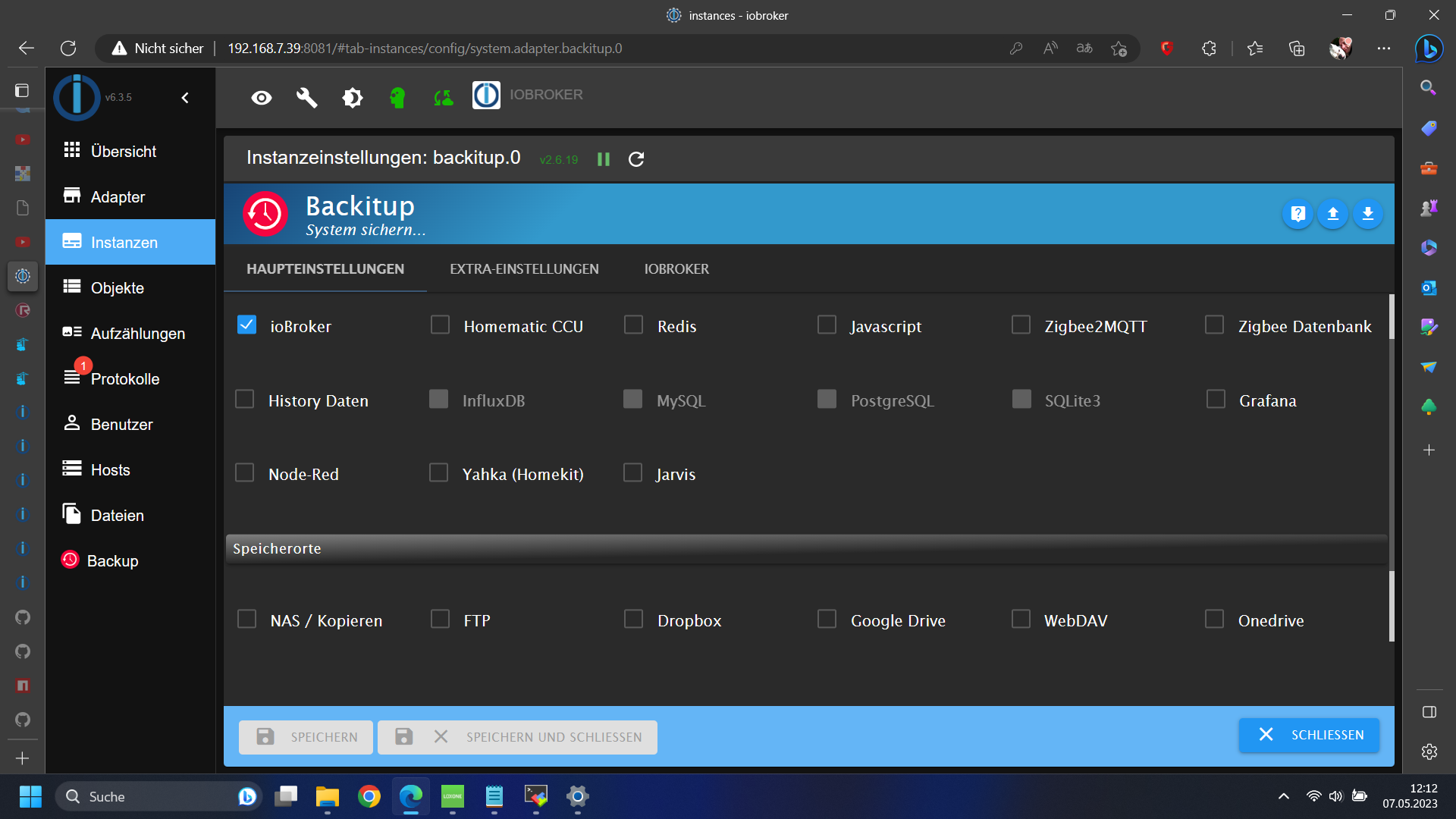Viewport: 1456px width, 819px height.
Task: Show hidden tray icons chevron
Action: (x=1283, y=796)
